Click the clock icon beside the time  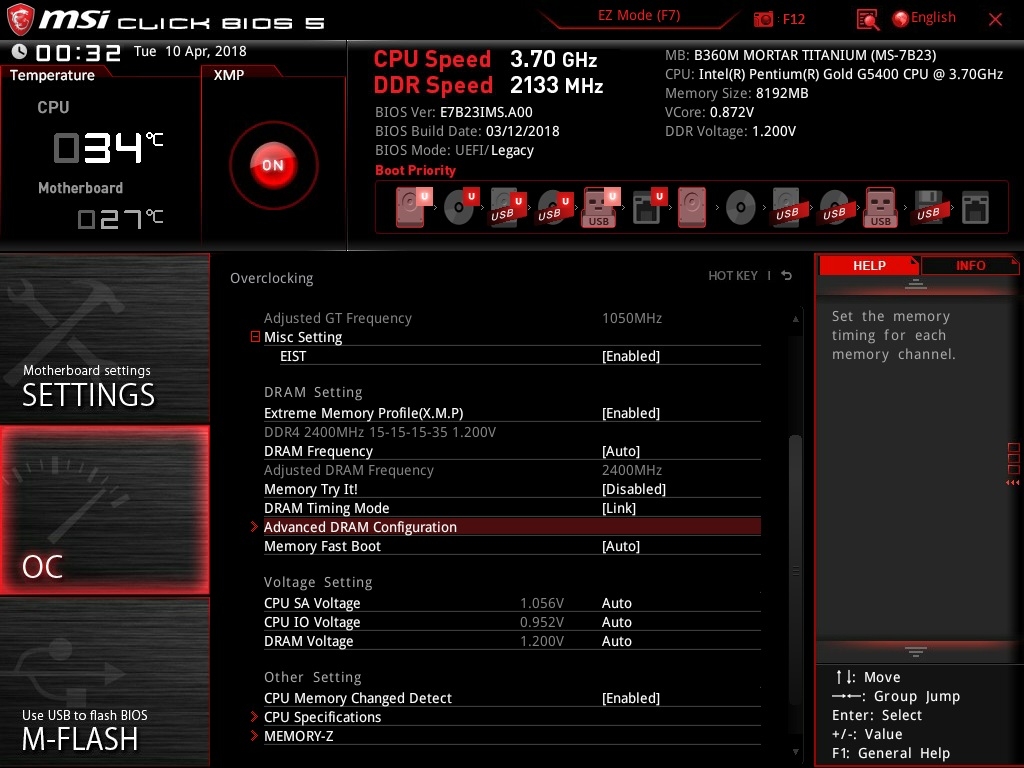click(x=20, y=51)
